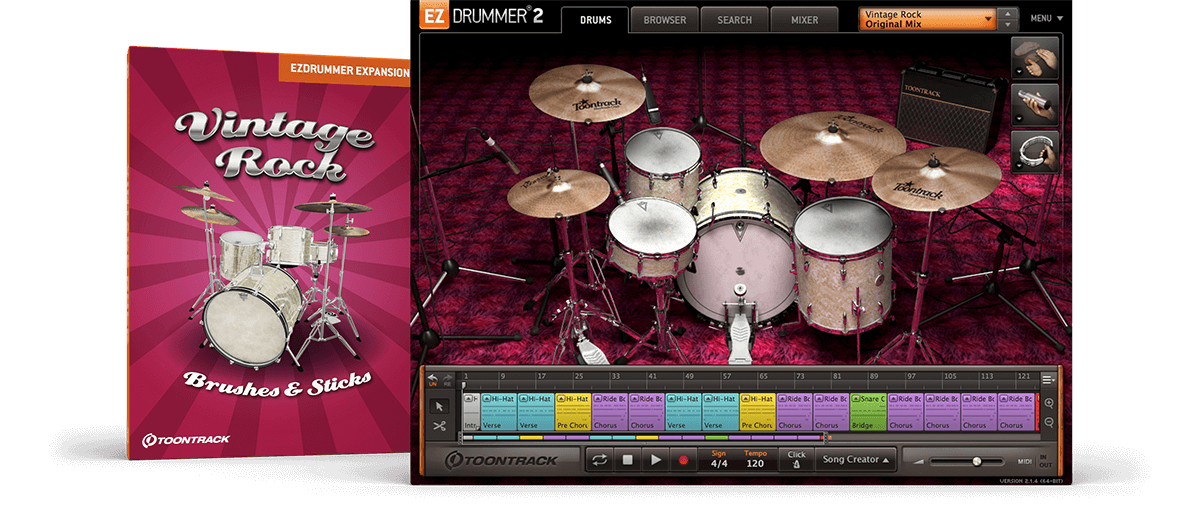This screenshot has height=517, width=1200.
Task: Trigger the tambourine percussion pad
Action: click(1036, 150)
